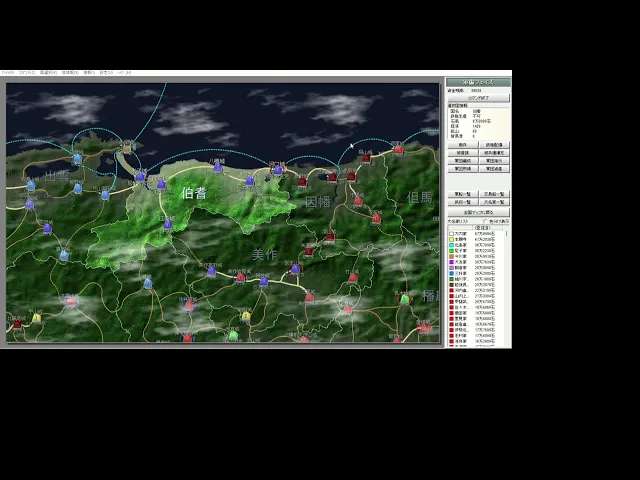Click the white swatch at top of daimyo list
This screenshot has height=480, width=640.
pos(451,234)
